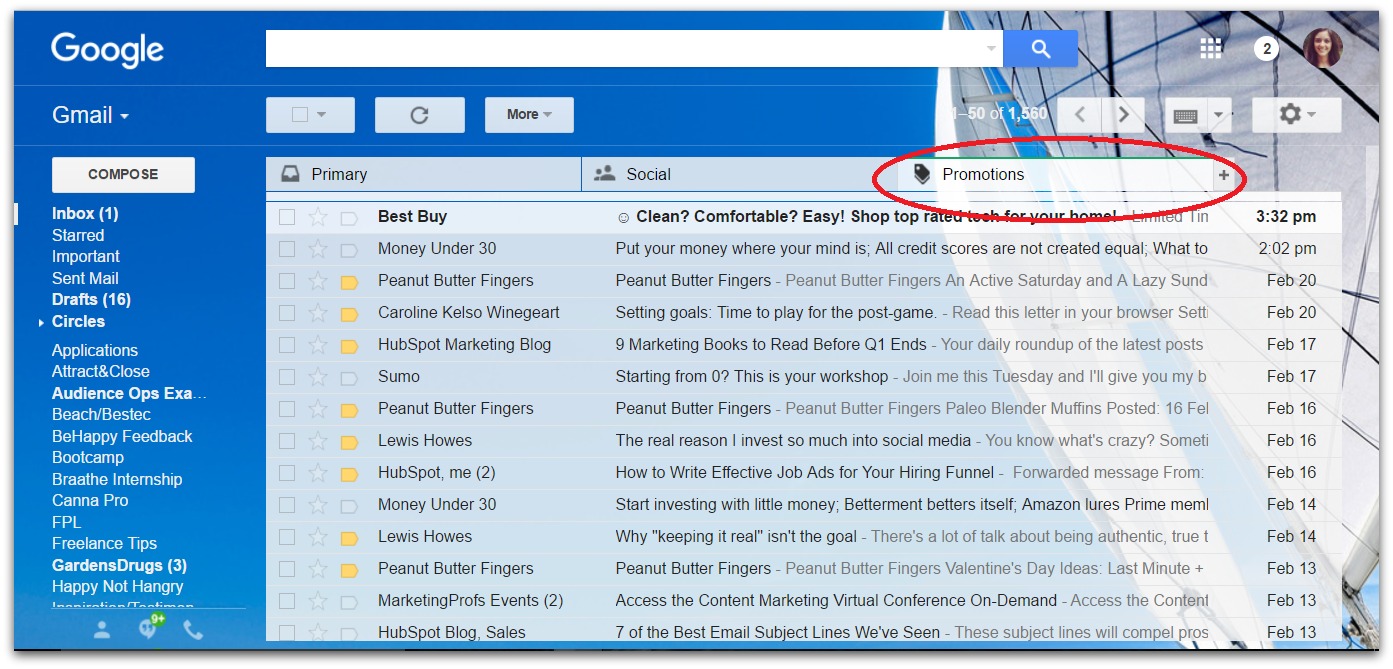Open the More actions dropdown
The image size is (1393, 669).
[x=529, y=115]
